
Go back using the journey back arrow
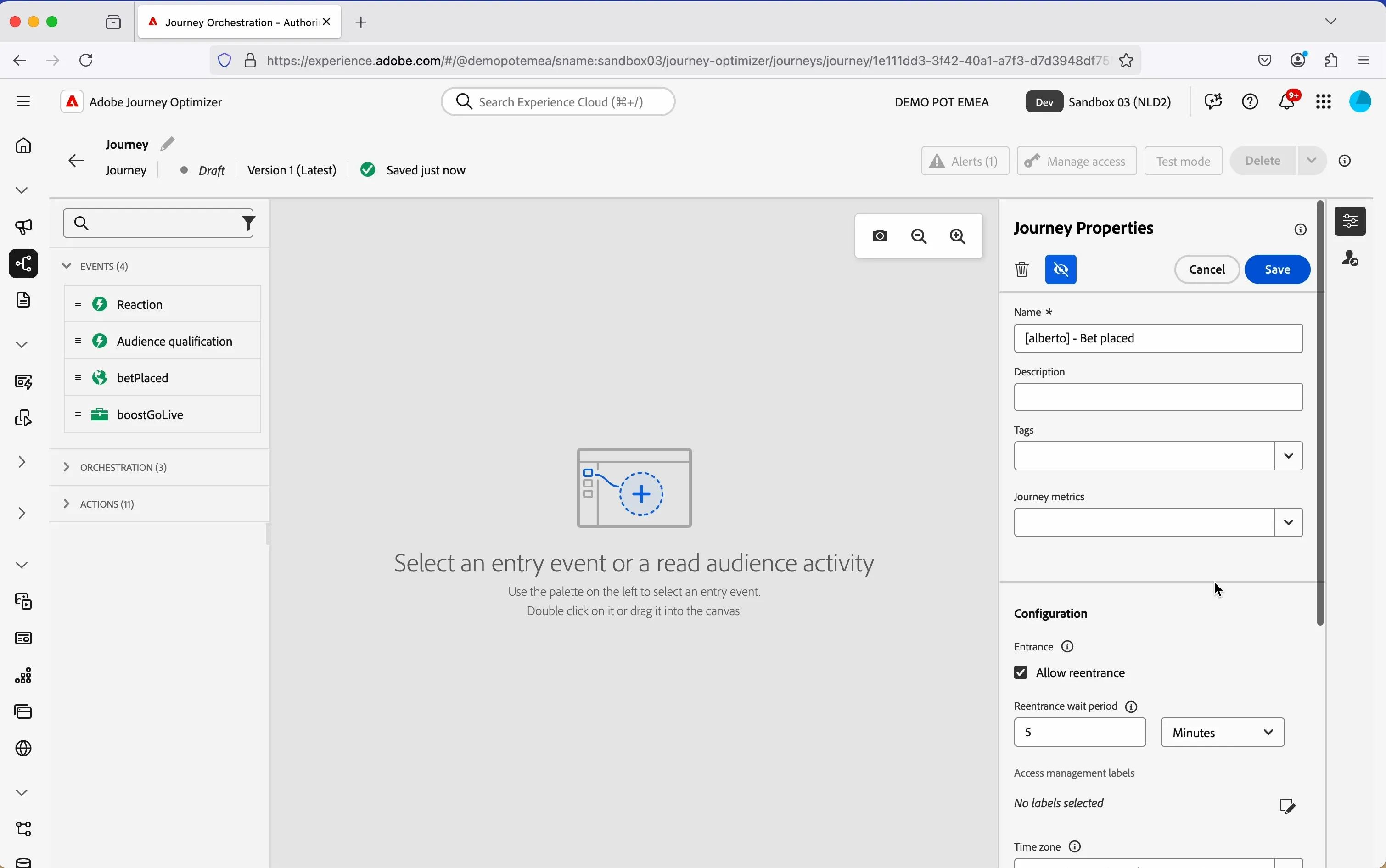[76, 161]
